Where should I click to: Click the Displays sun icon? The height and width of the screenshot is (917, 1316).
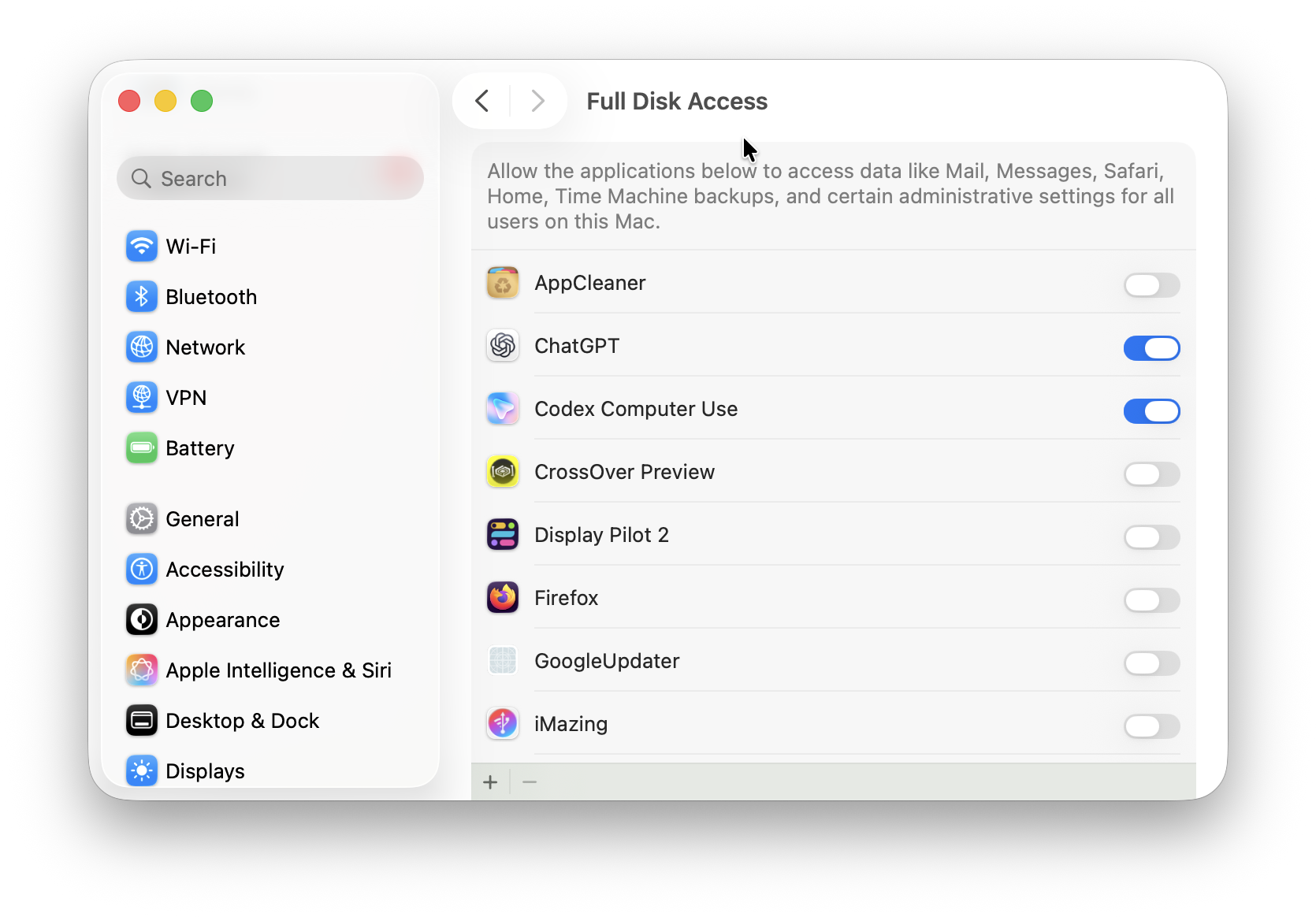pyautogui.click(x=142, y=771)
